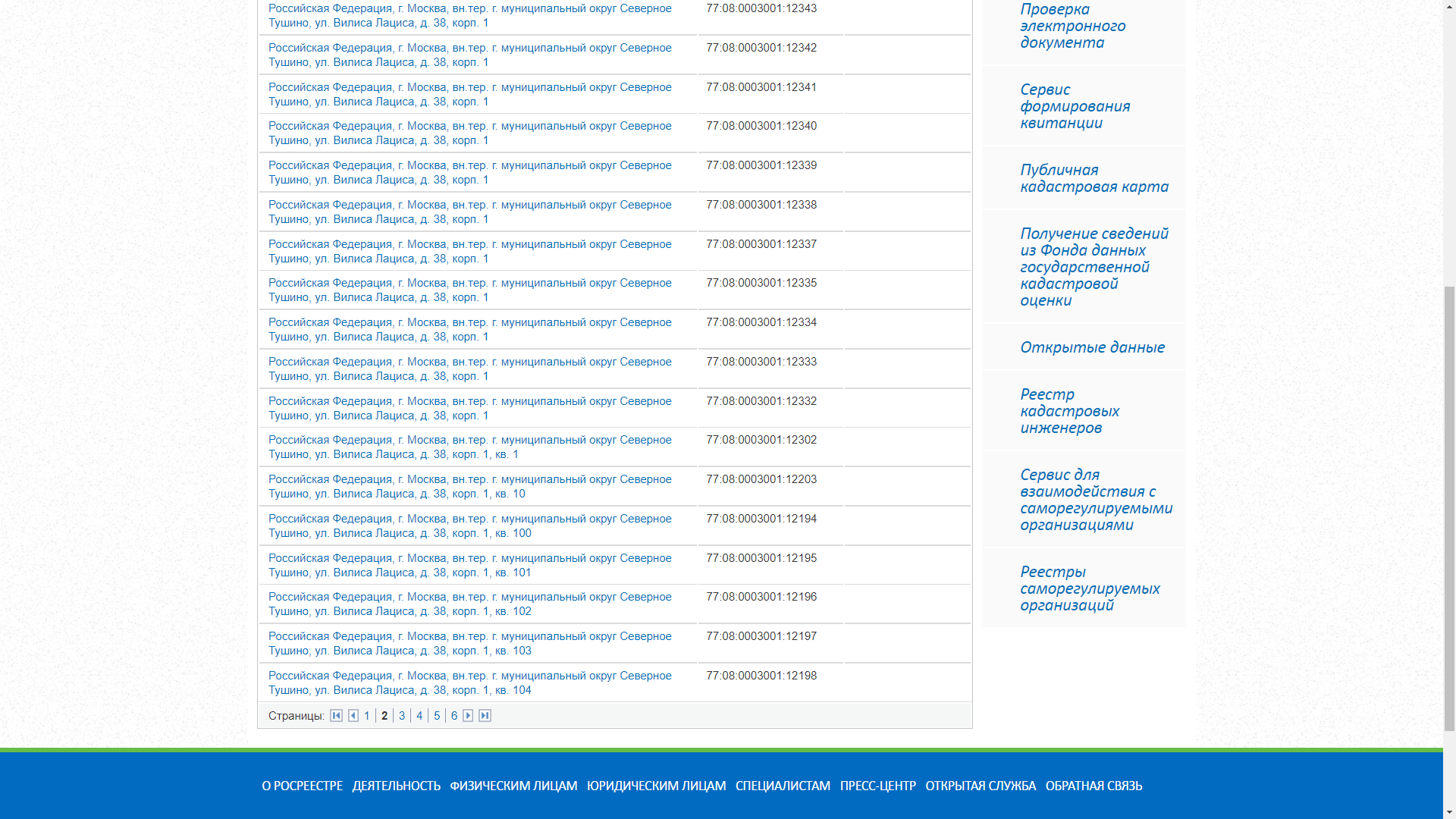Open Открытые данные sidebar item

1092,347
